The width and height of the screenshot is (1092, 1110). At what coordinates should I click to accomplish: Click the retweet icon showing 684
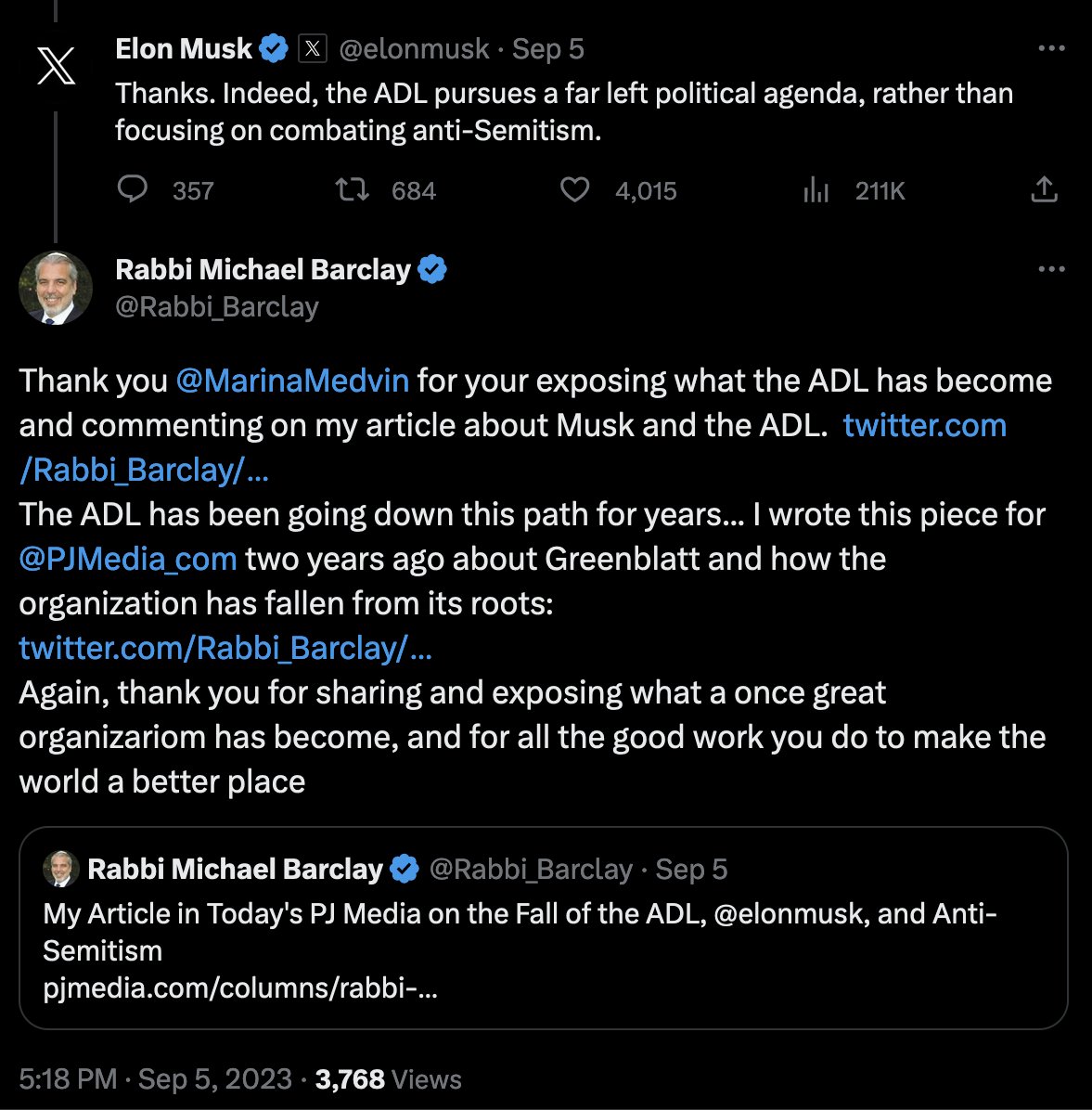[x=353, y=190]
